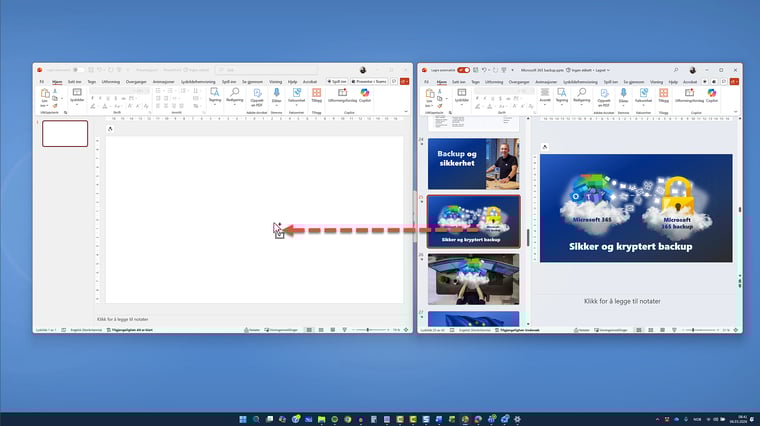
Task: Start slideshow icon in right window status bar
Action: coord(674,330)
